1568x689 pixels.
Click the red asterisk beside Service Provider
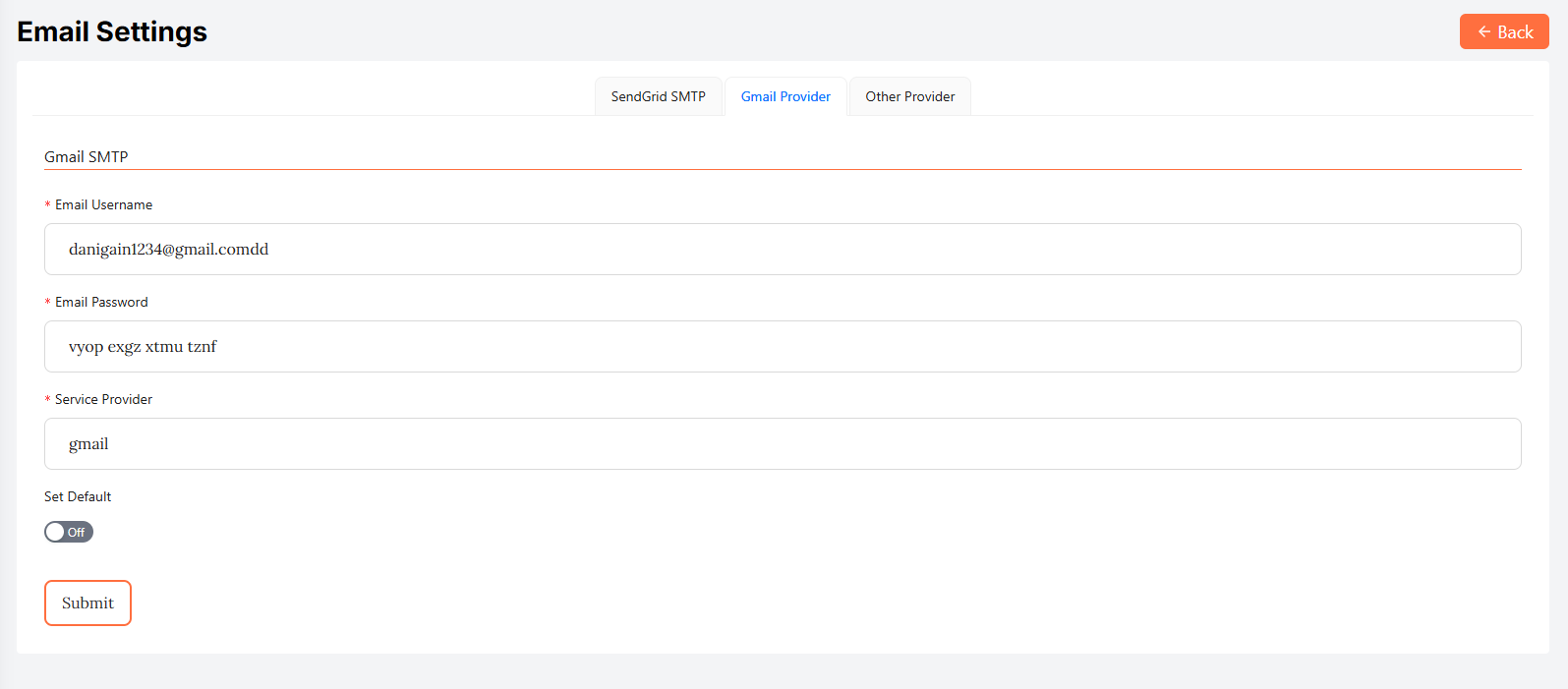tap(47, 400)
